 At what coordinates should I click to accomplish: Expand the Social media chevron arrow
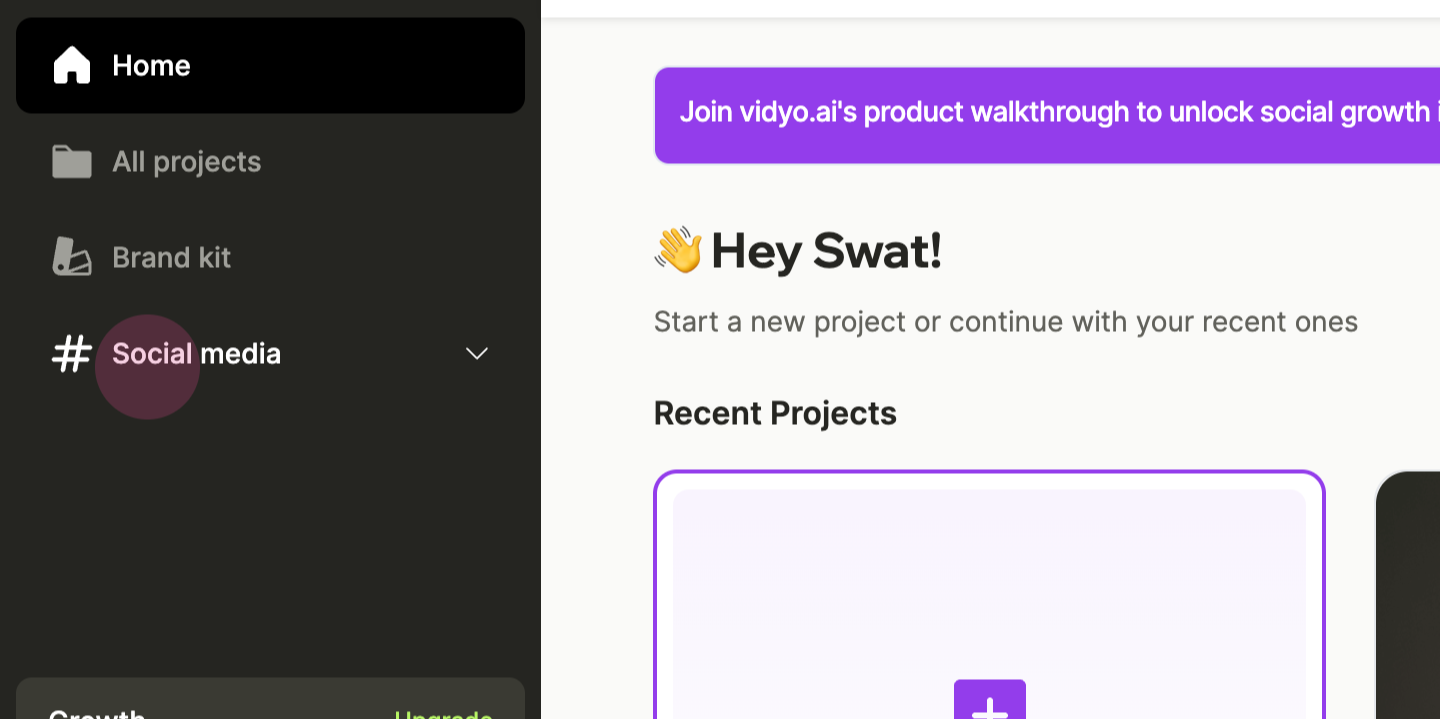point(477,353)
